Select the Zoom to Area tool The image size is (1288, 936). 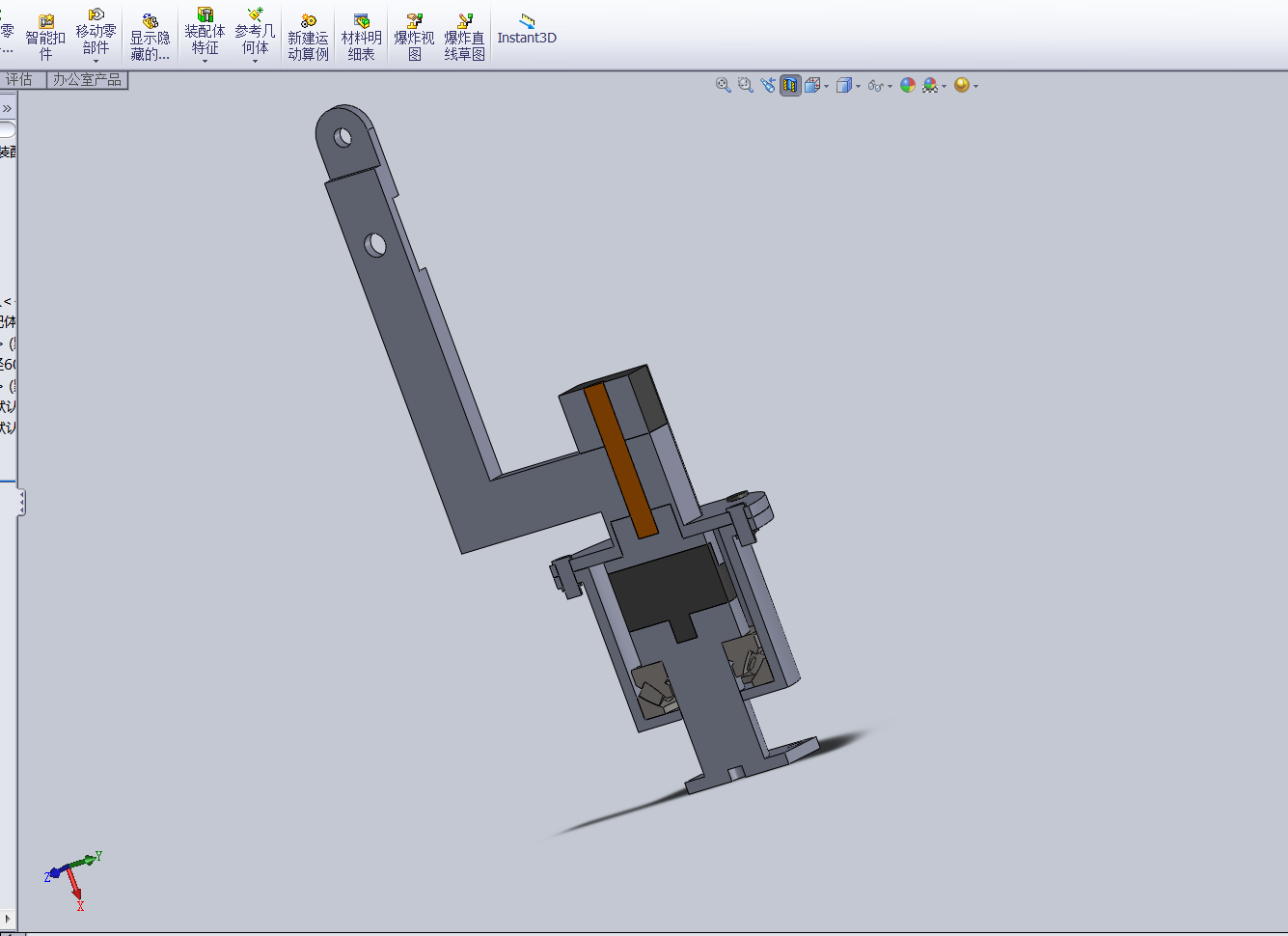coord(745,85)
